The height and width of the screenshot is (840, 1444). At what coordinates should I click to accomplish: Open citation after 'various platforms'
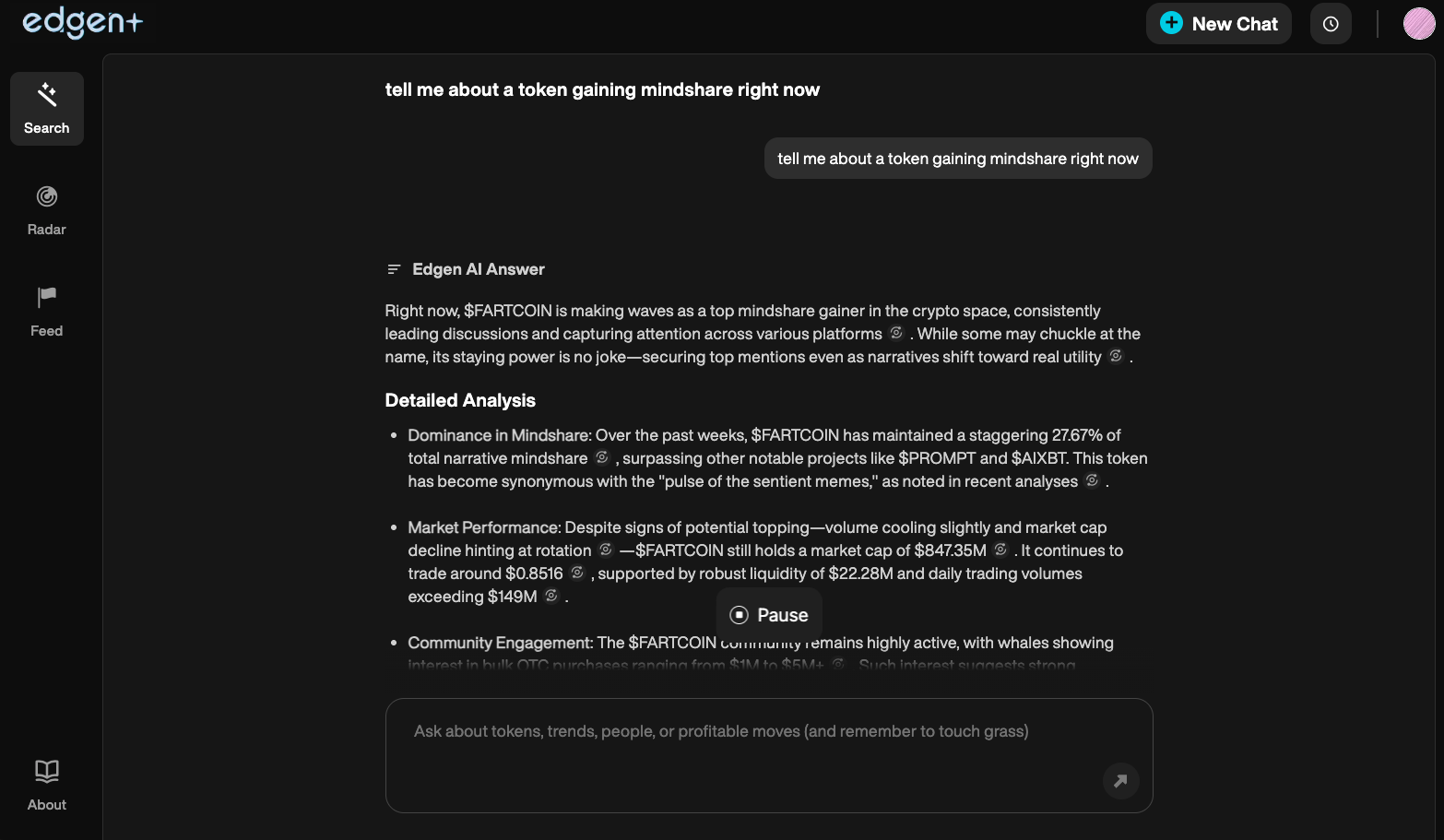click(895, 333)
